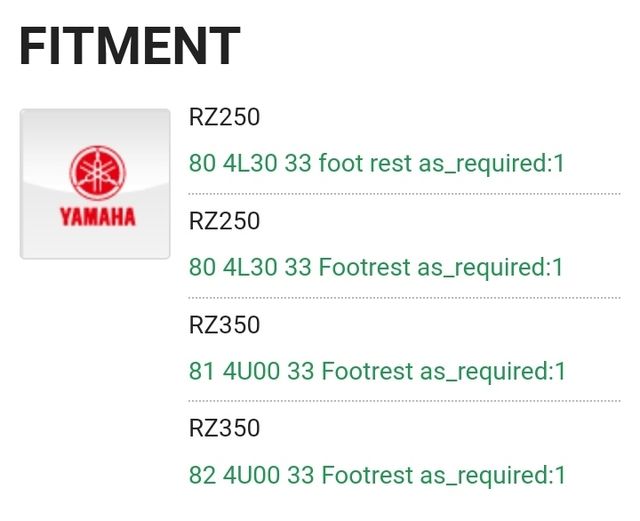Select RZ350 label above the 82 4U00 entry
The height and width of the screenshot is (521, 640).
(x=224, y=428)
